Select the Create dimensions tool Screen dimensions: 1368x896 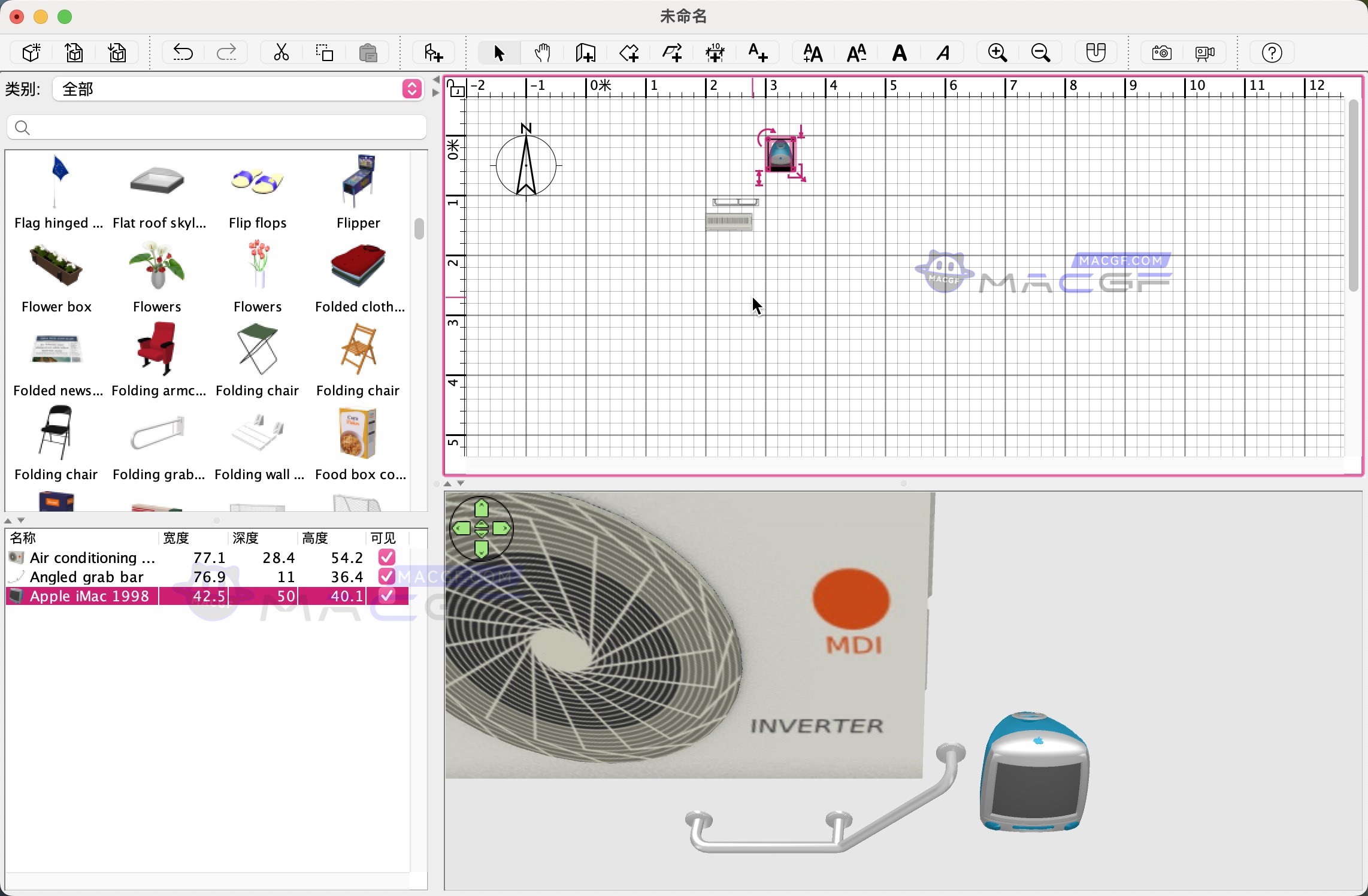[715, 53]
